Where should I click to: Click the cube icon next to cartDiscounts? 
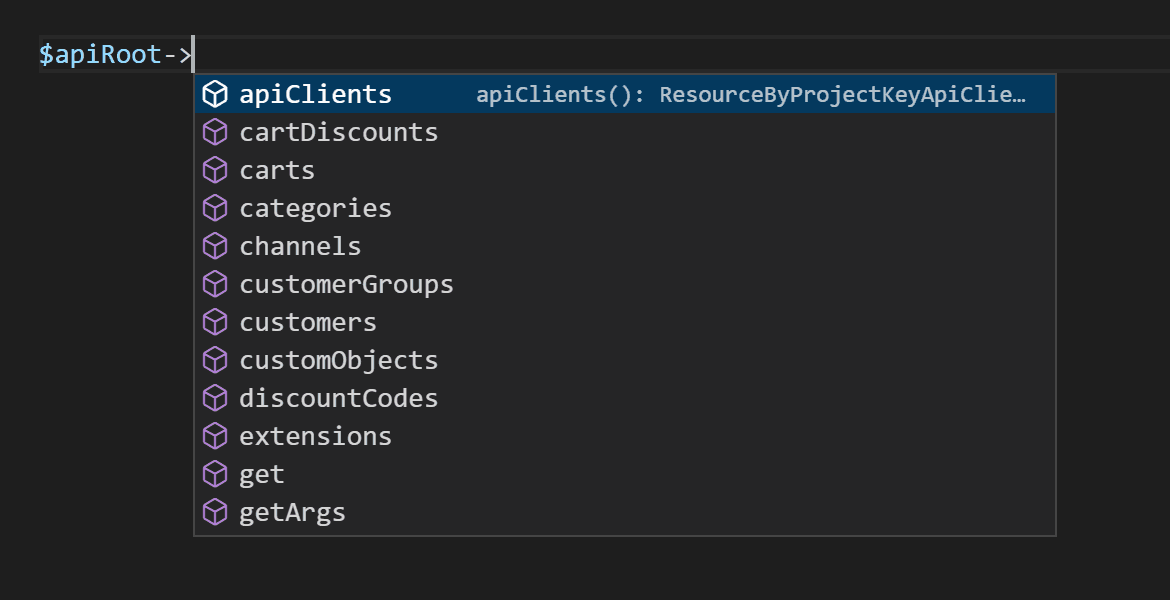pos(215,132)
